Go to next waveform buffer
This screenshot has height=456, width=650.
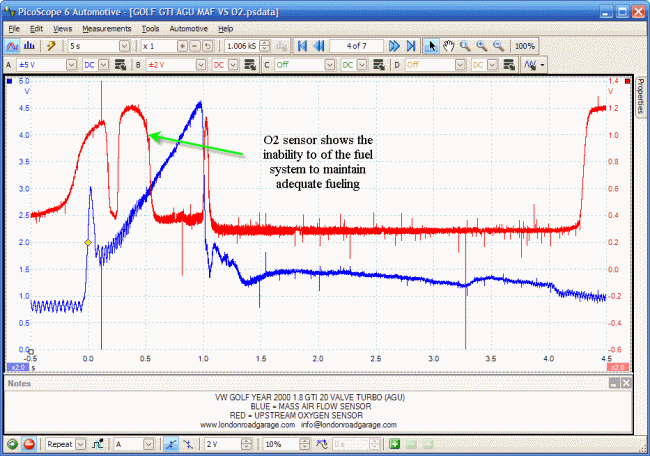point(394,46)
